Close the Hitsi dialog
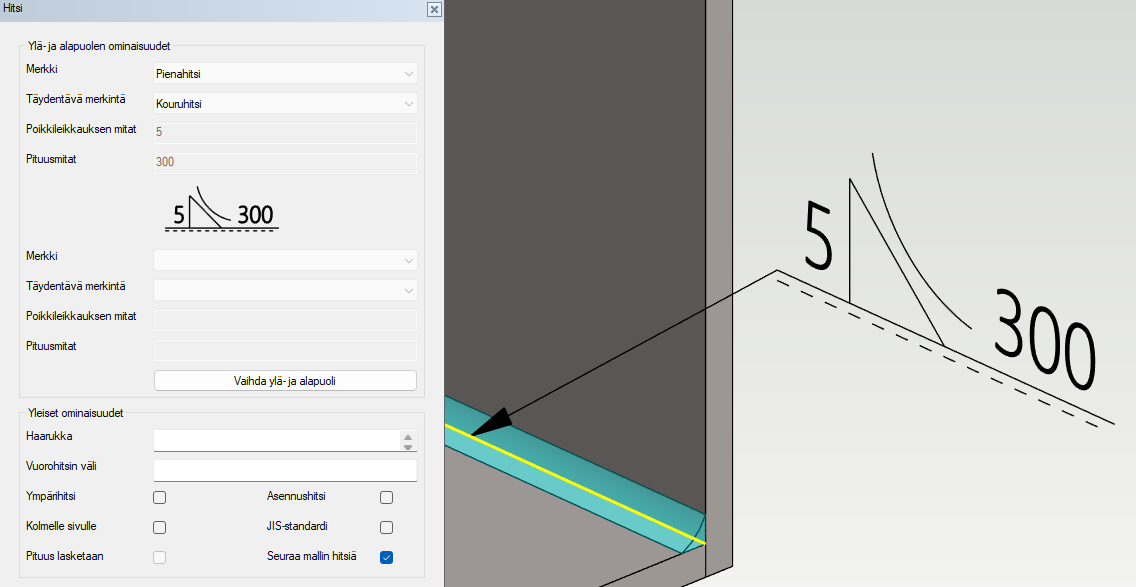Viewport: 1136px width, 587px height. [x=433, y=9]
